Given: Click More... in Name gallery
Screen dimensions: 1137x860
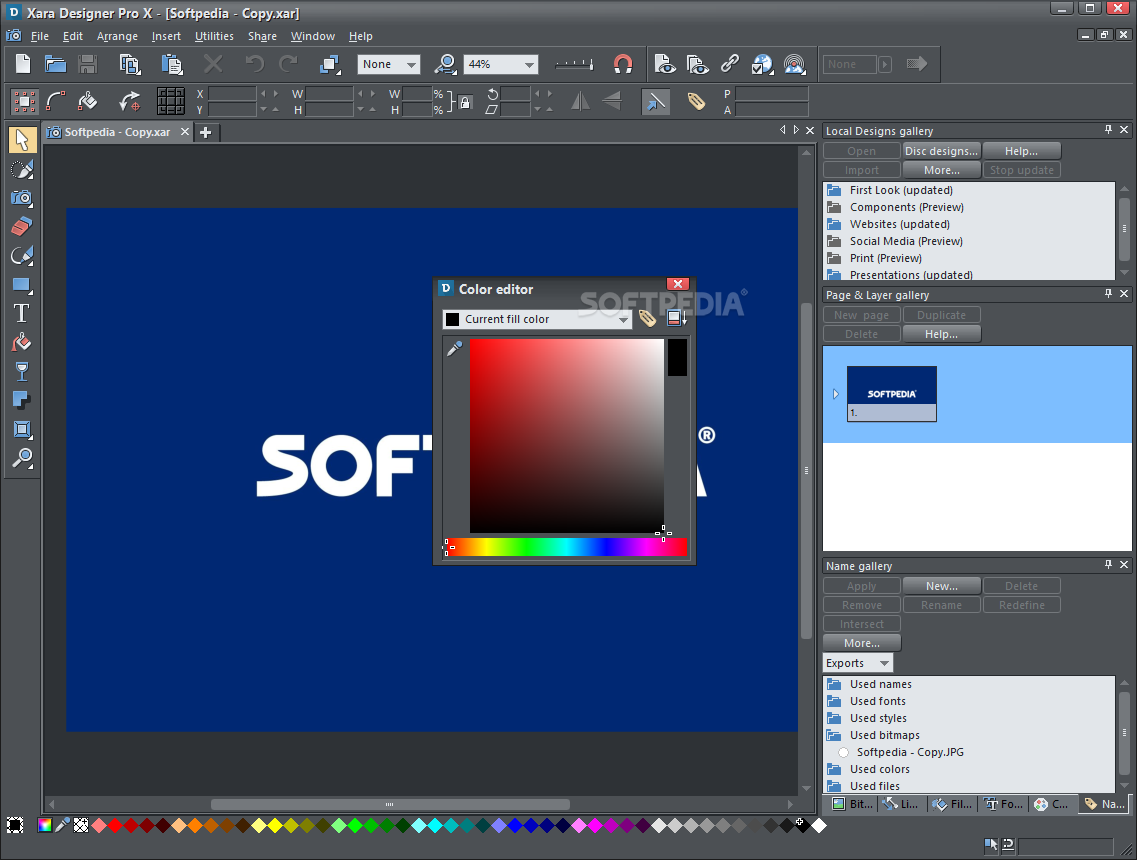Looking at the screenshot, I should pyautogui.click(x=861, y=642).
